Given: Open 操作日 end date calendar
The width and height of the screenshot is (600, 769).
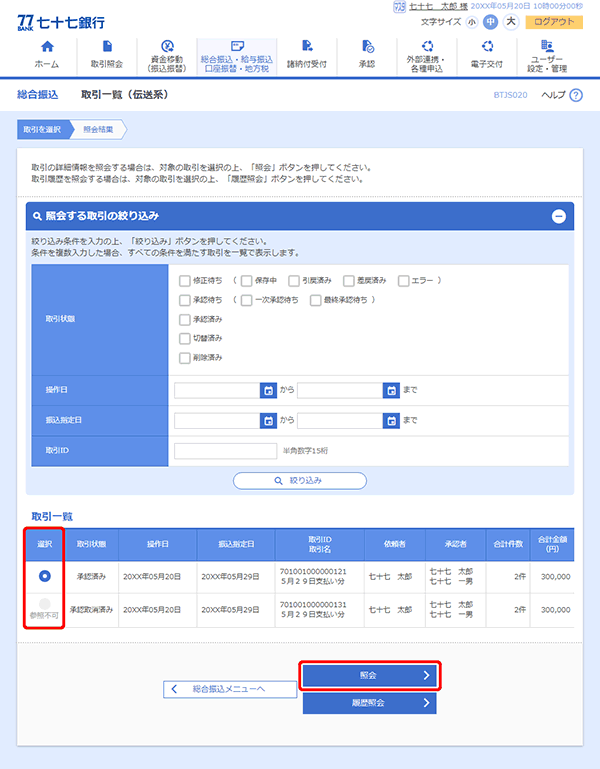Looking at the screenshot, I should 391,390.
